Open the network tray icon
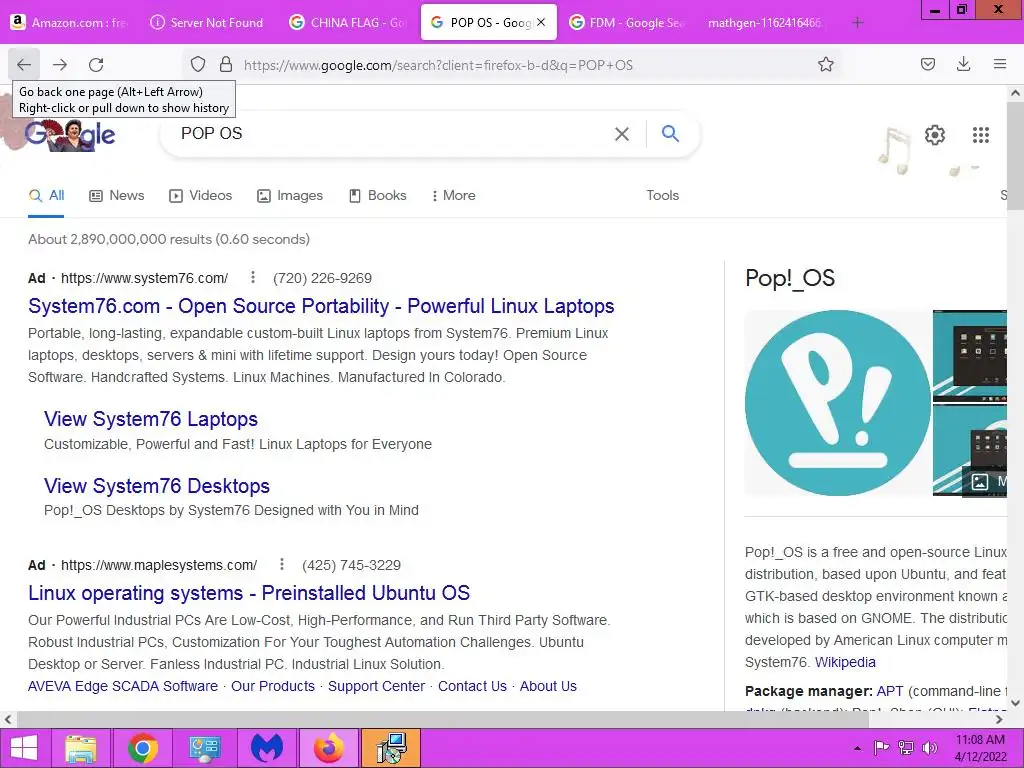This screenshot has height=768, width=1024. coord(905,748)
